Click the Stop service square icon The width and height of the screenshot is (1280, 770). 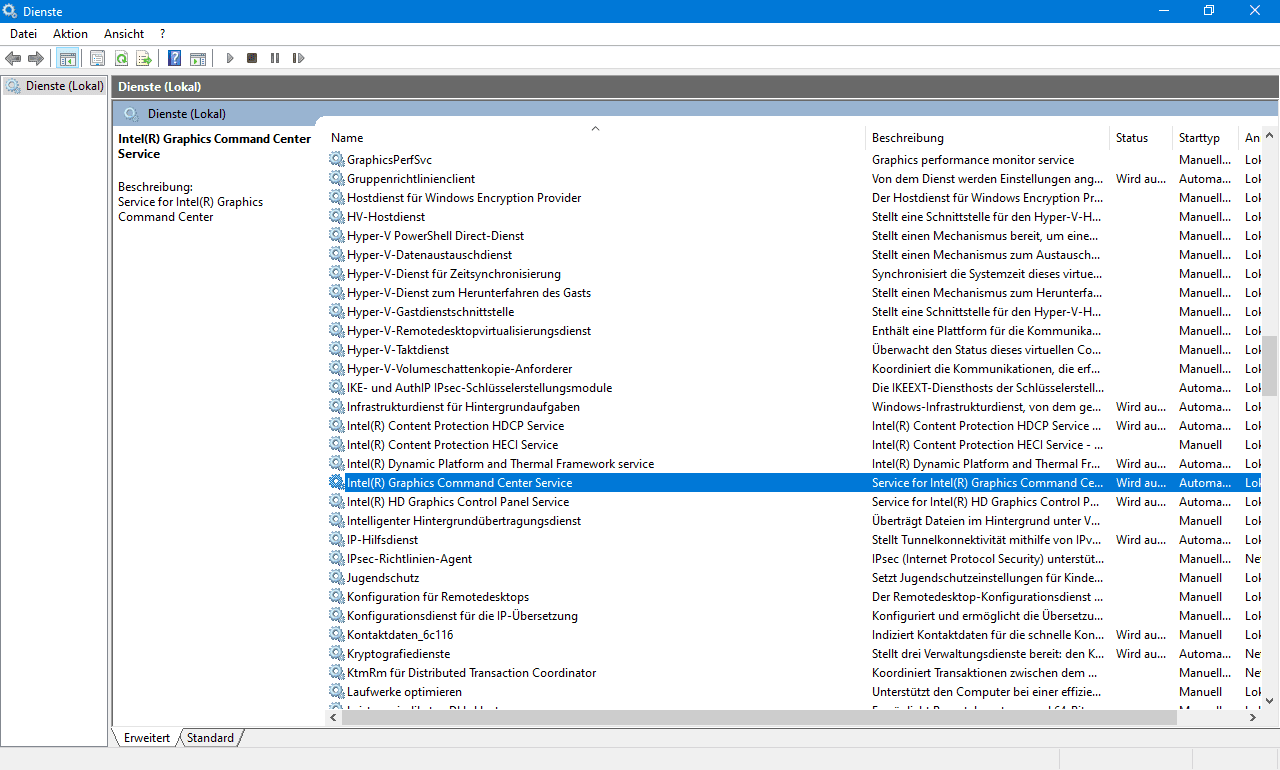tap(252, 58)
